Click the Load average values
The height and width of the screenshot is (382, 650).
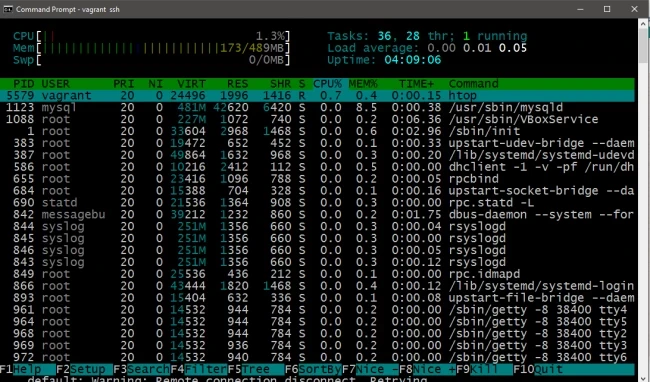click(x=477, y=48)
